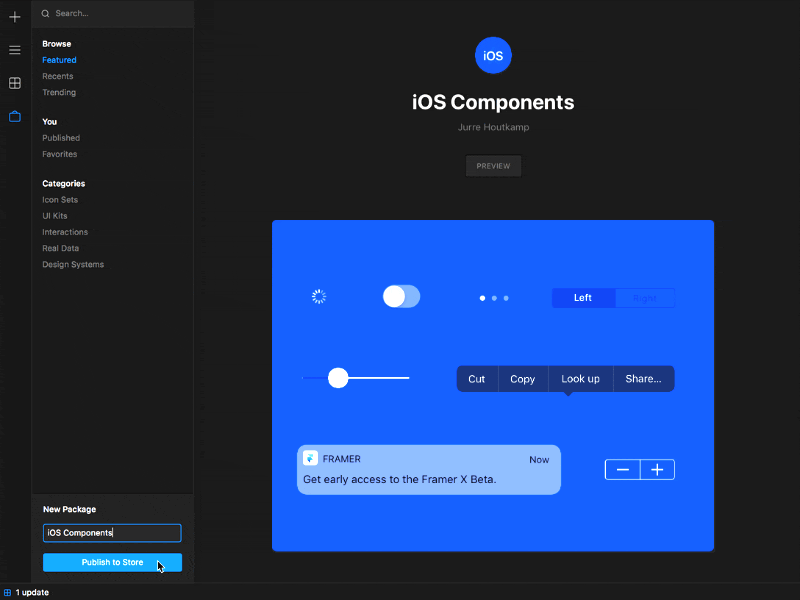
Task: Click the iOS Components title
Action: (493, 102)
